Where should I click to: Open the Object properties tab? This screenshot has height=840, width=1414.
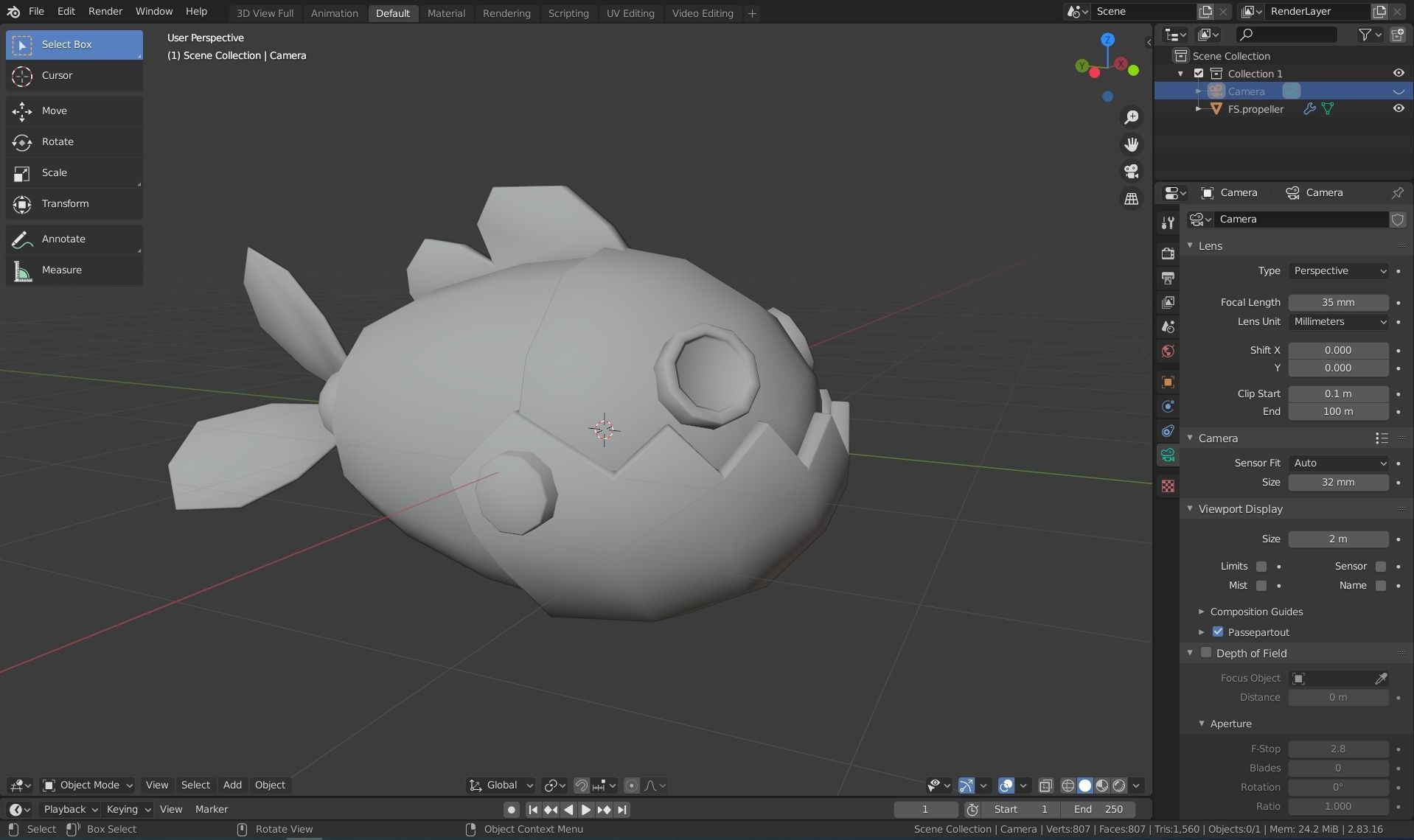point(1168,382)
